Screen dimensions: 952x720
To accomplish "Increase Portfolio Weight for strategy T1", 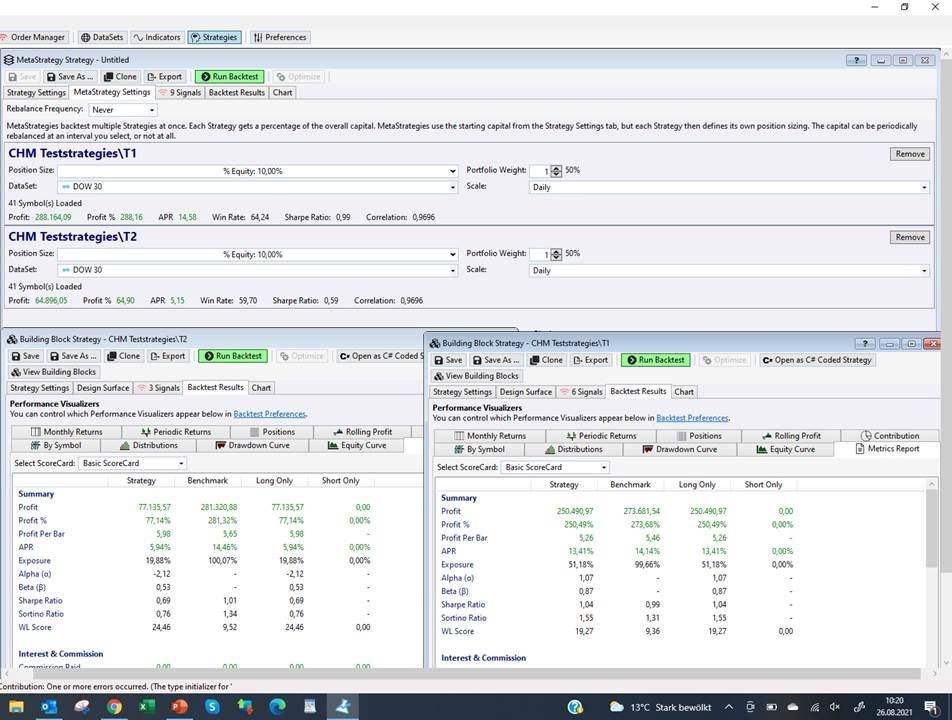I will (557, 168).
